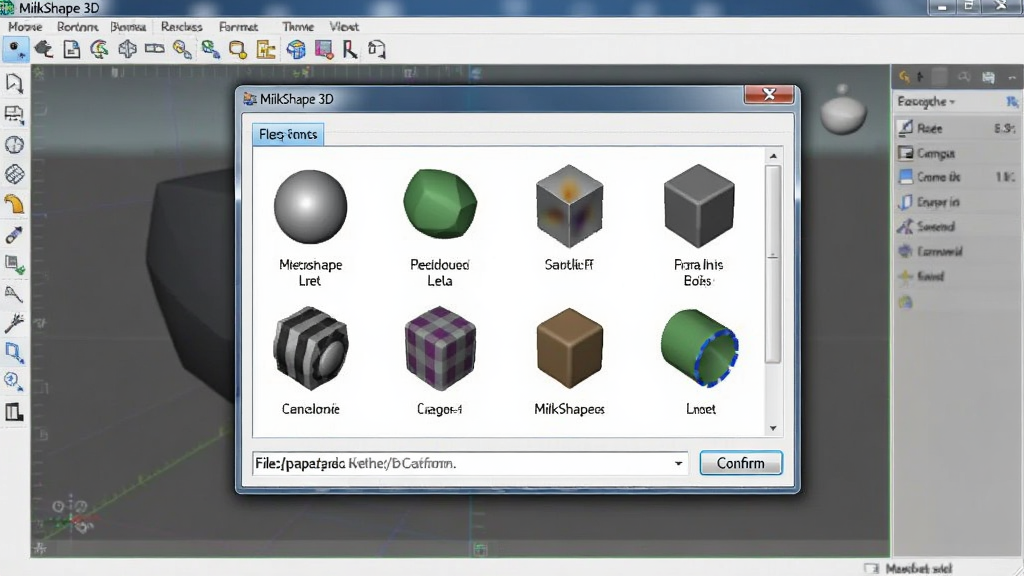Click the yellow pointer icon in right panel header
Screen dimensions: 1024x576
904,77
